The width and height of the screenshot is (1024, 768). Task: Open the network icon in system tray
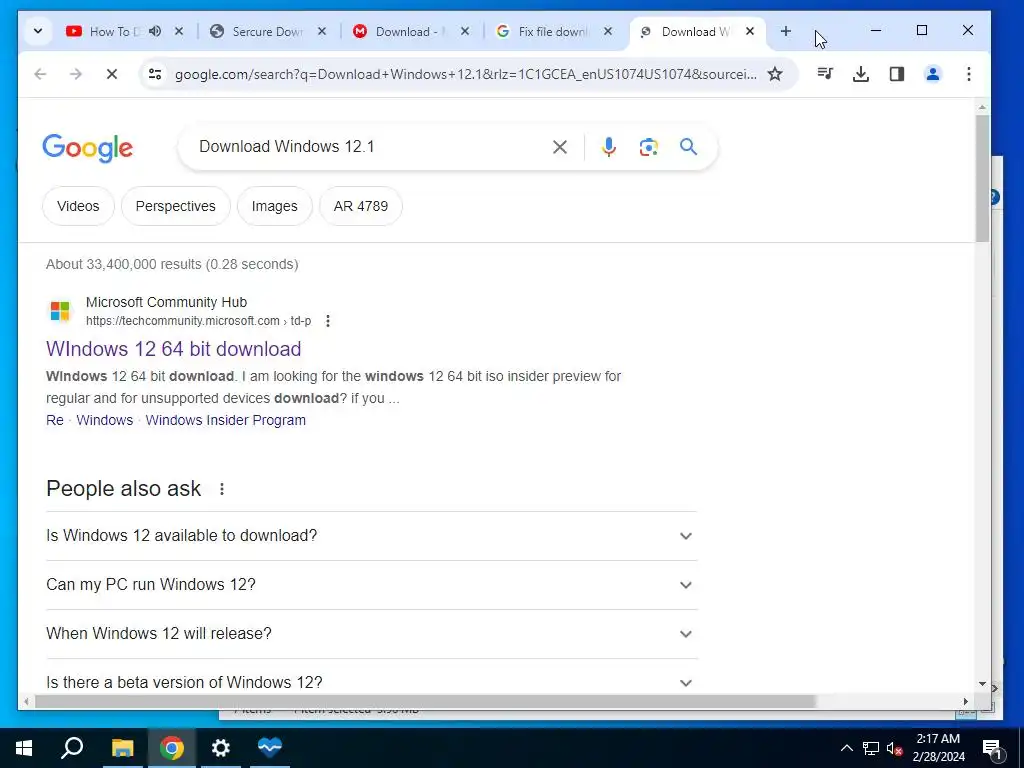[871, 748]
